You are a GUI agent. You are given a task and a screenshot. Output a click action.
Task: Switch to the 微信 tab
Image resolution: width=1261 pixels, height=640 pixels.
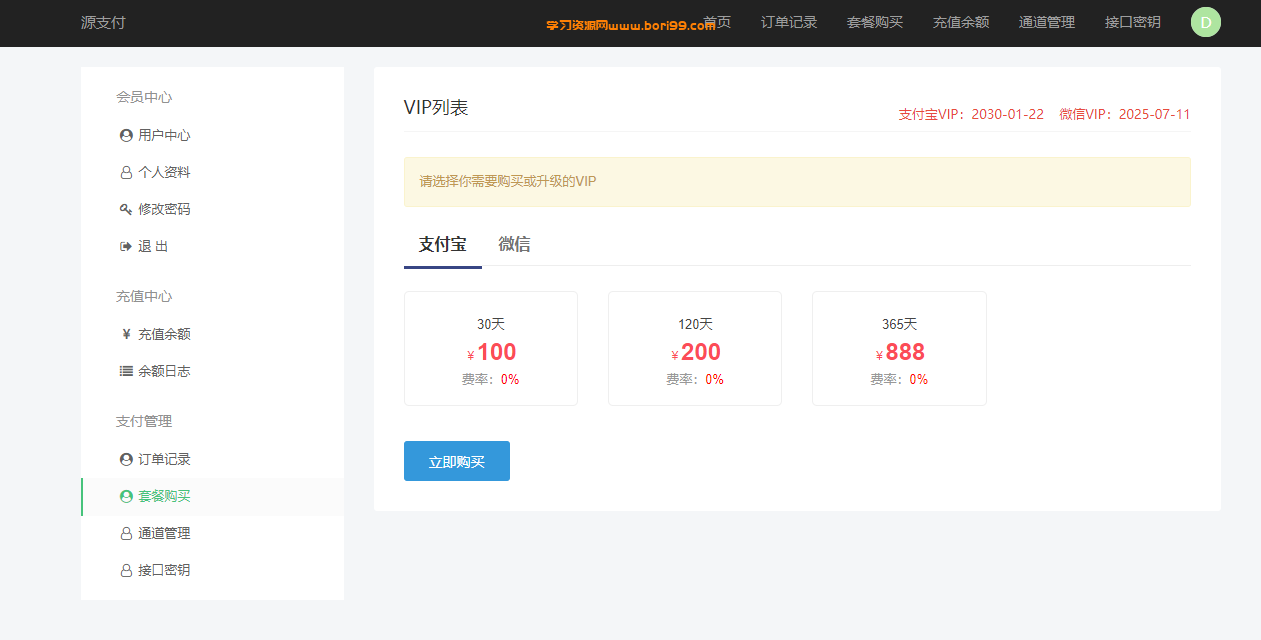(x=514, y=244)
